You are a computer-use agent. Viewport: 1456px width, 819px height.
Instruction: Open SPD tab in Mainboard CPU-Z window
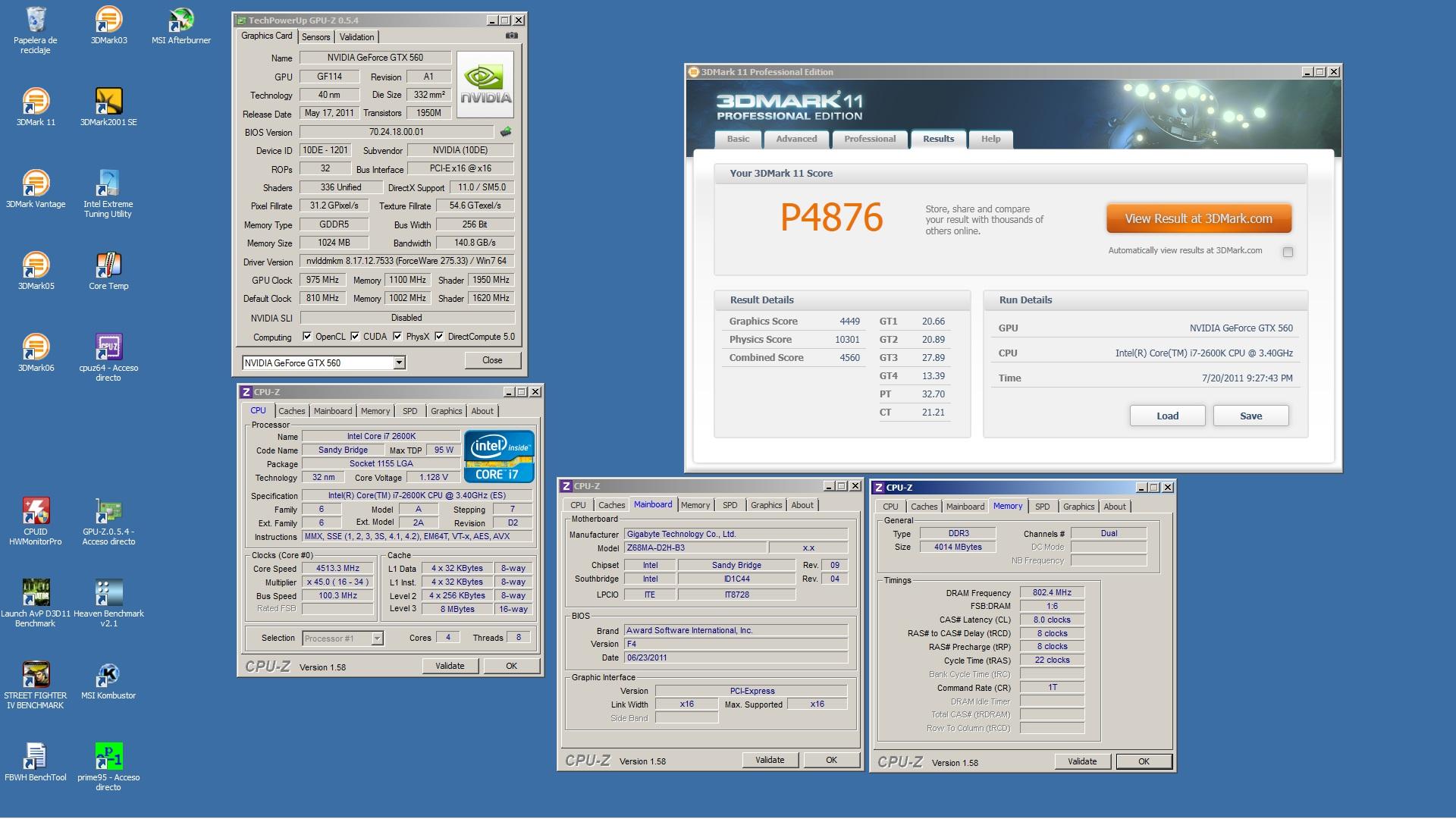pyautogui.click(x=730, y=505)
